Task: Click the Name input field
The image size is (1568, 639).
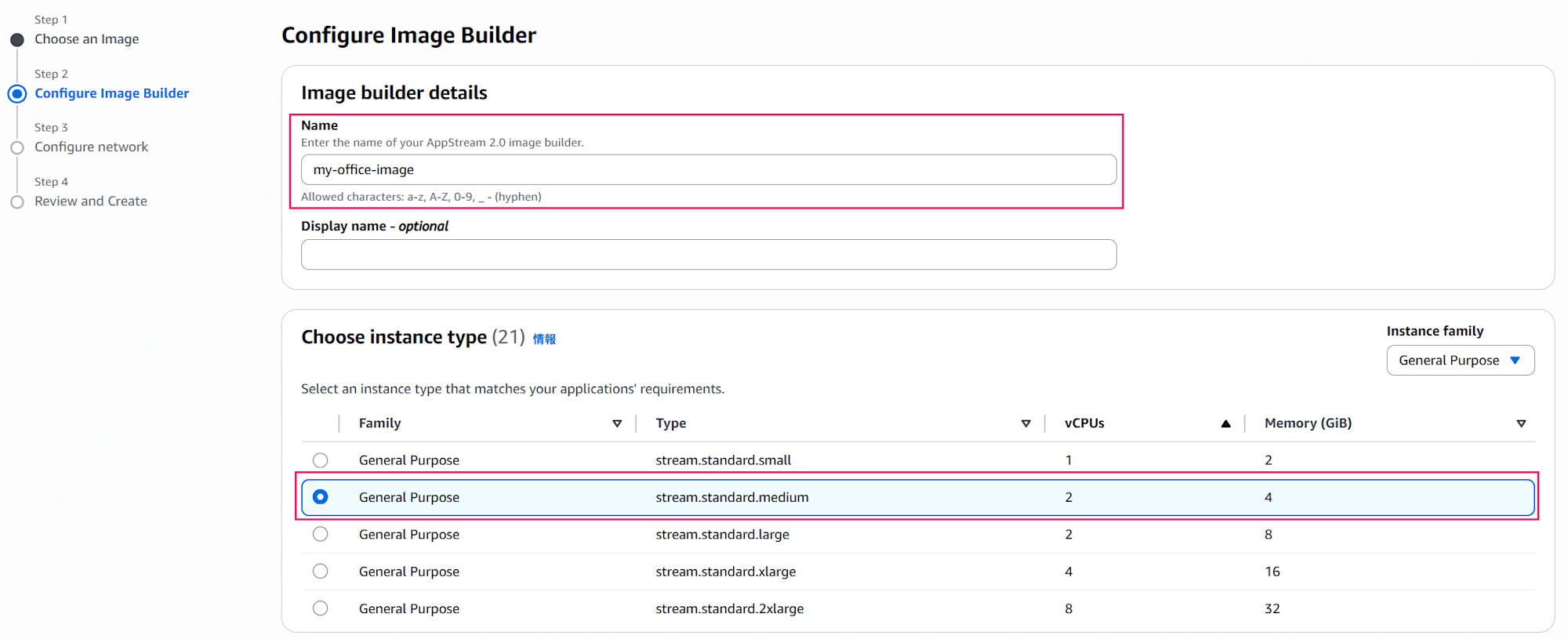Action: pyautogui.click(x=708, y=169)
